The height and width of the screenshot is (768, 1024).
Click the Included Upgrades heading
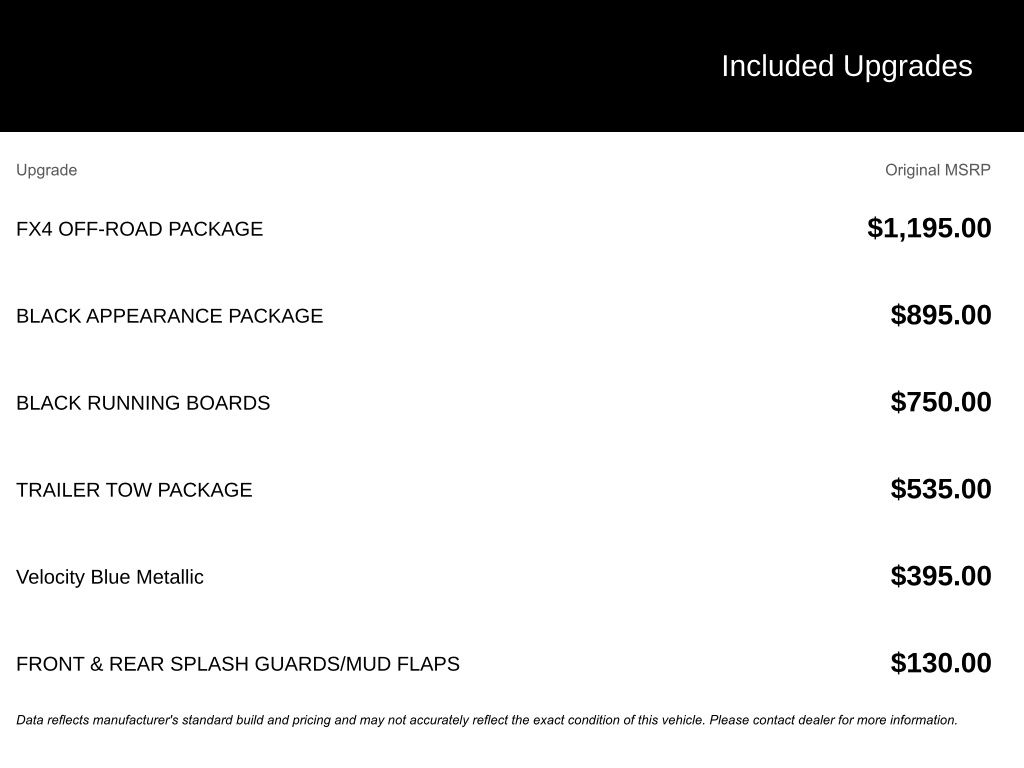pos(846,66)
